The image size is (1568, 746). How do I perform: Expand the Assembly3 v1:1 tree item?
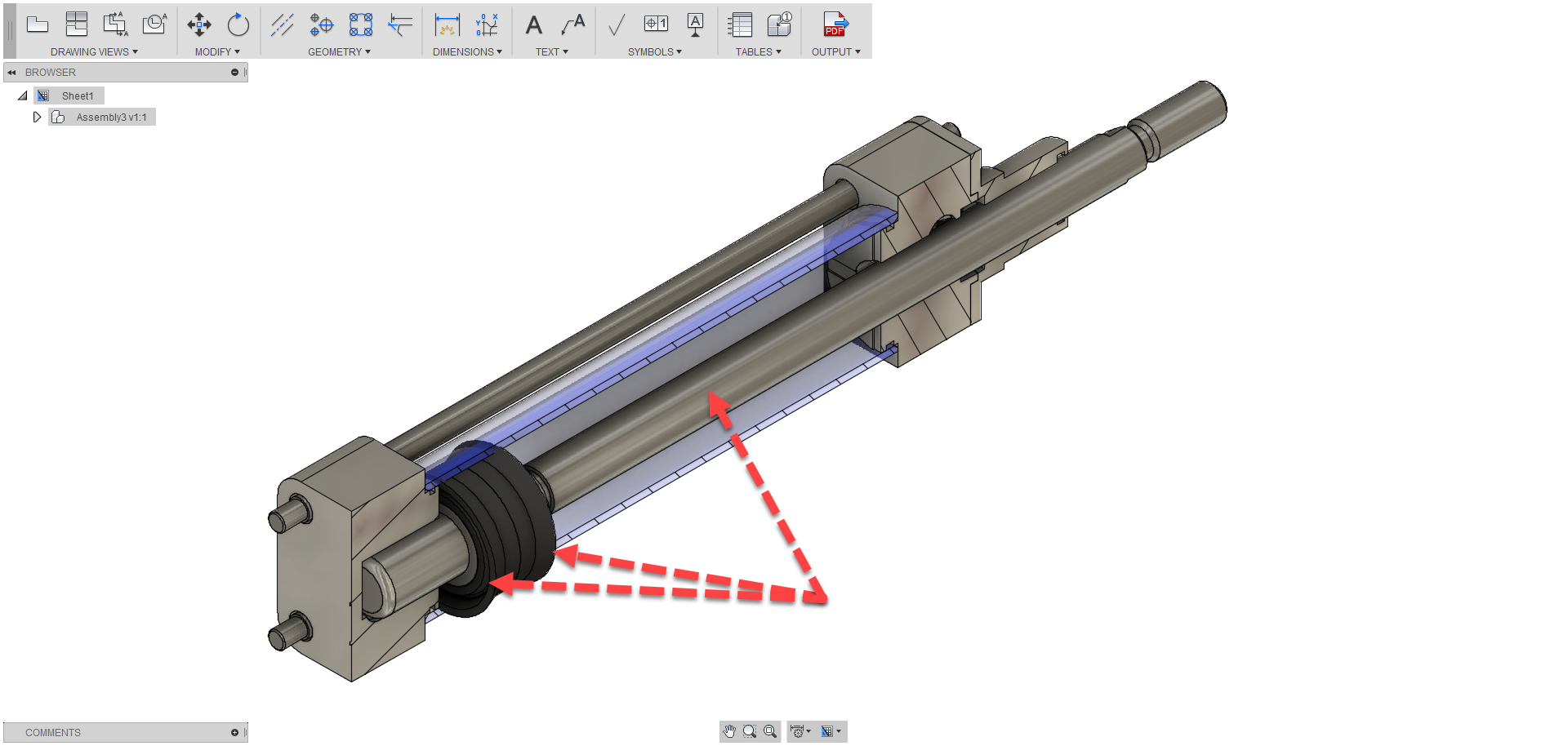38,117
